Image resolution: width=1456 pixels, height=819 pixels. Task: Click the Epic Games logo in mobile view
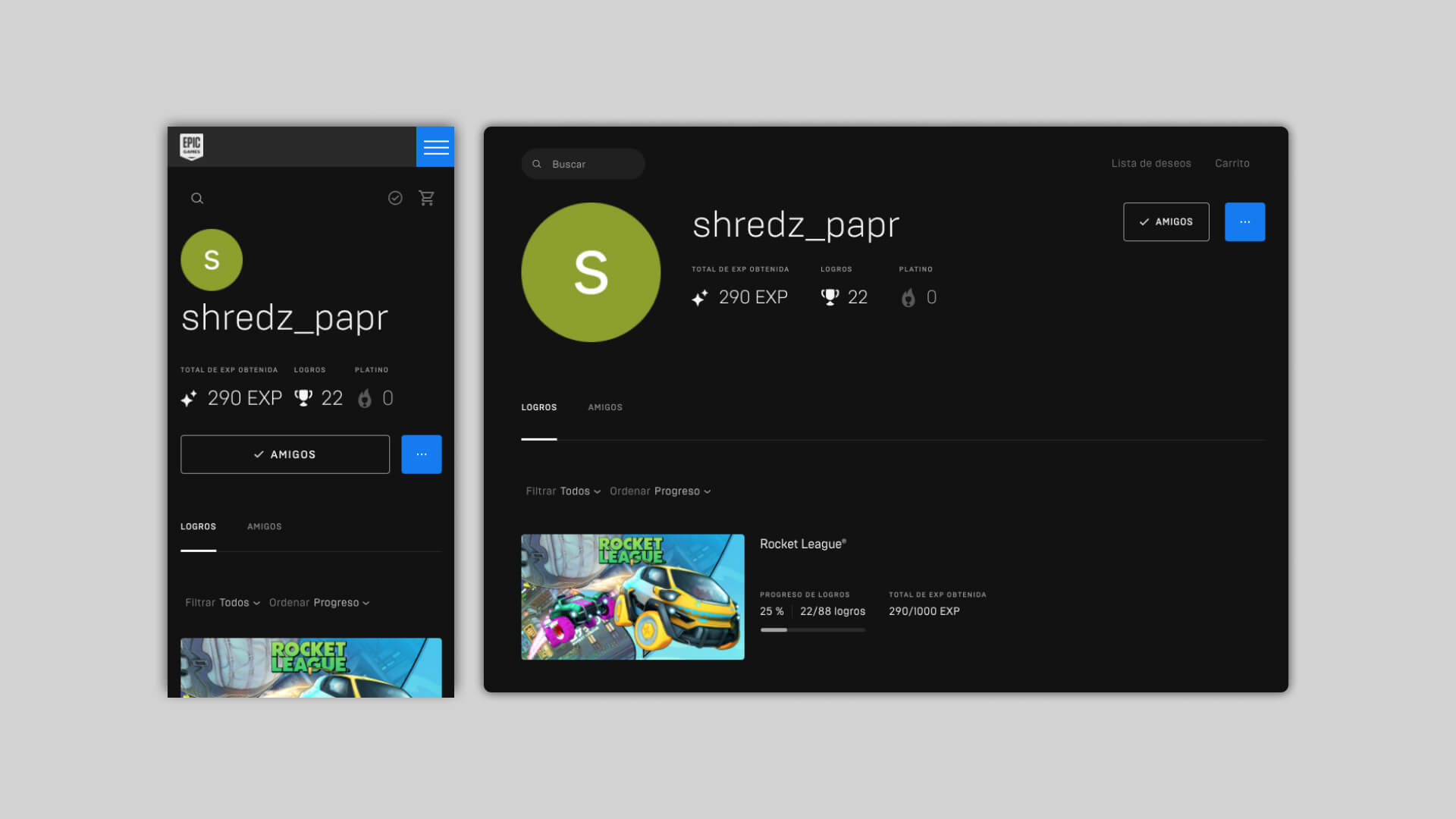(191, 147)
